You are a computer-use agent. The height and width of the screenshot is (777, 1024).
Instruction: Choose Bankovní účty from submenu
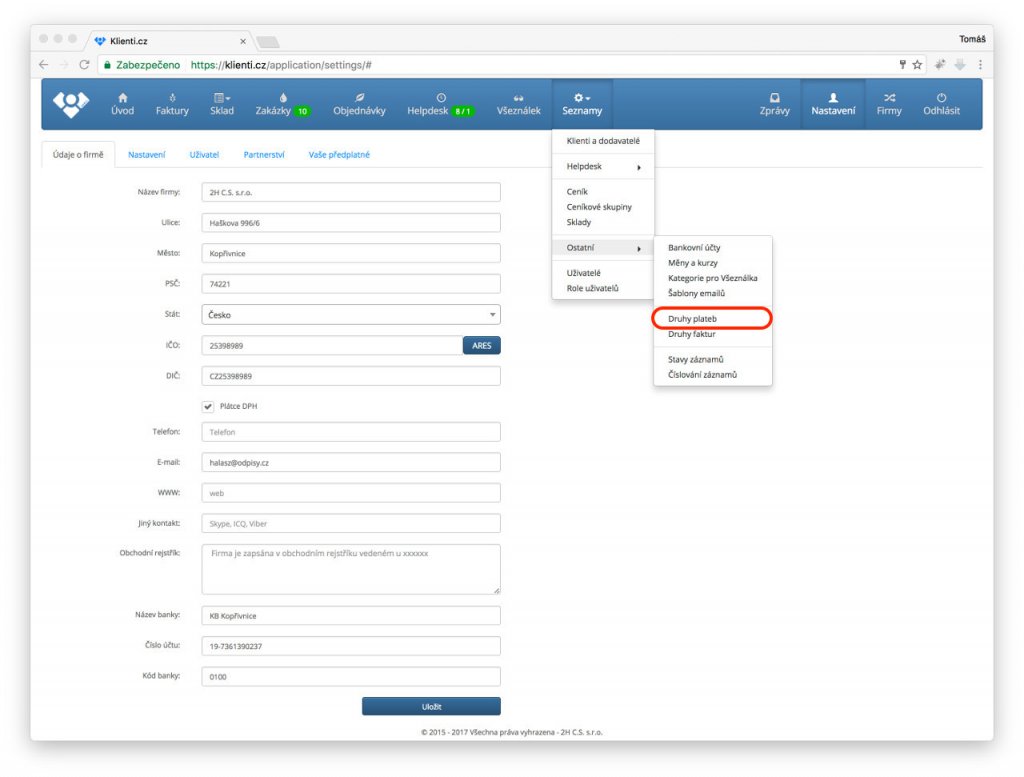tap(694, 247)
